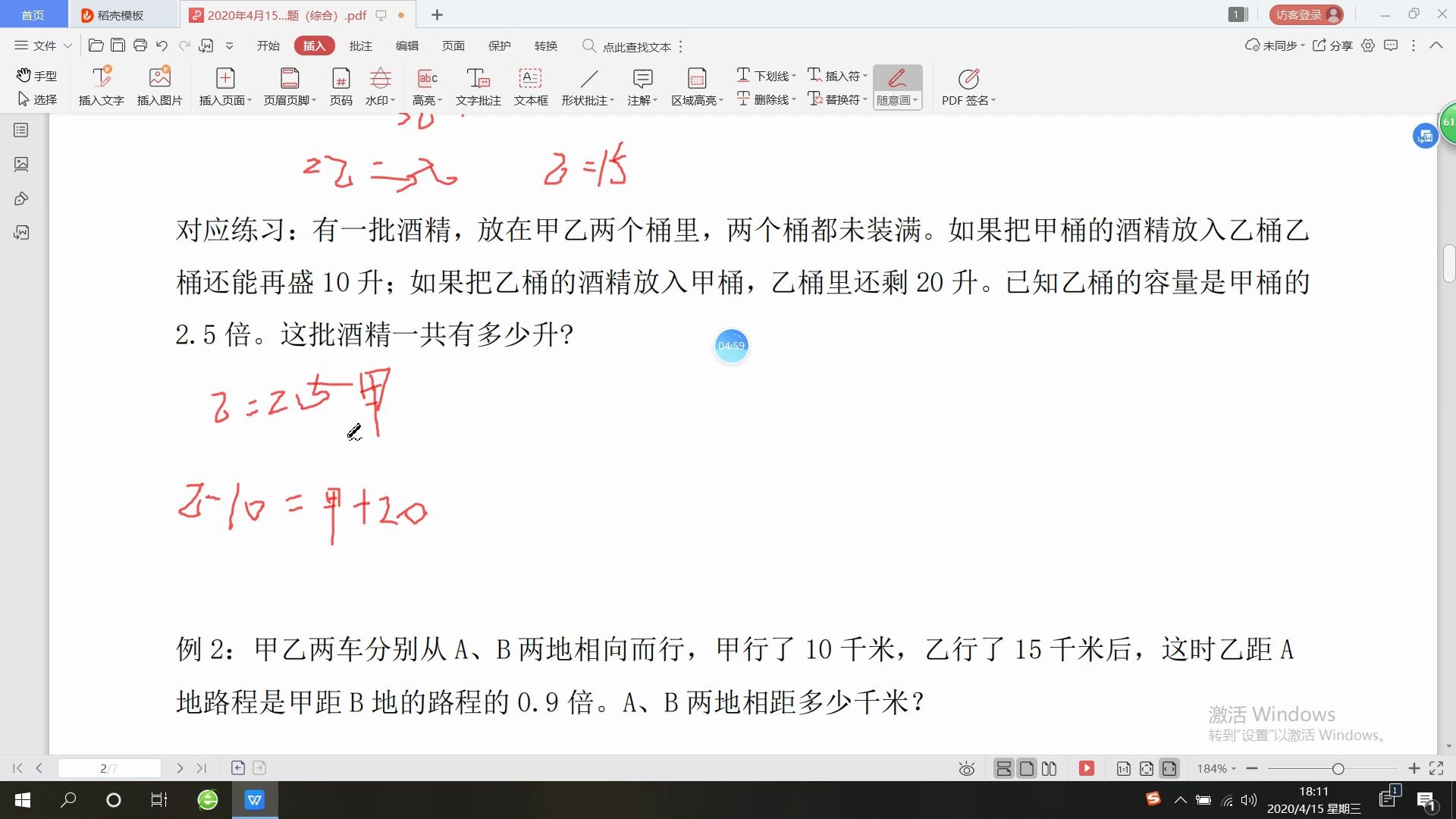
Task: Click 未同步 sync status button
Action: coord(1275,45)
